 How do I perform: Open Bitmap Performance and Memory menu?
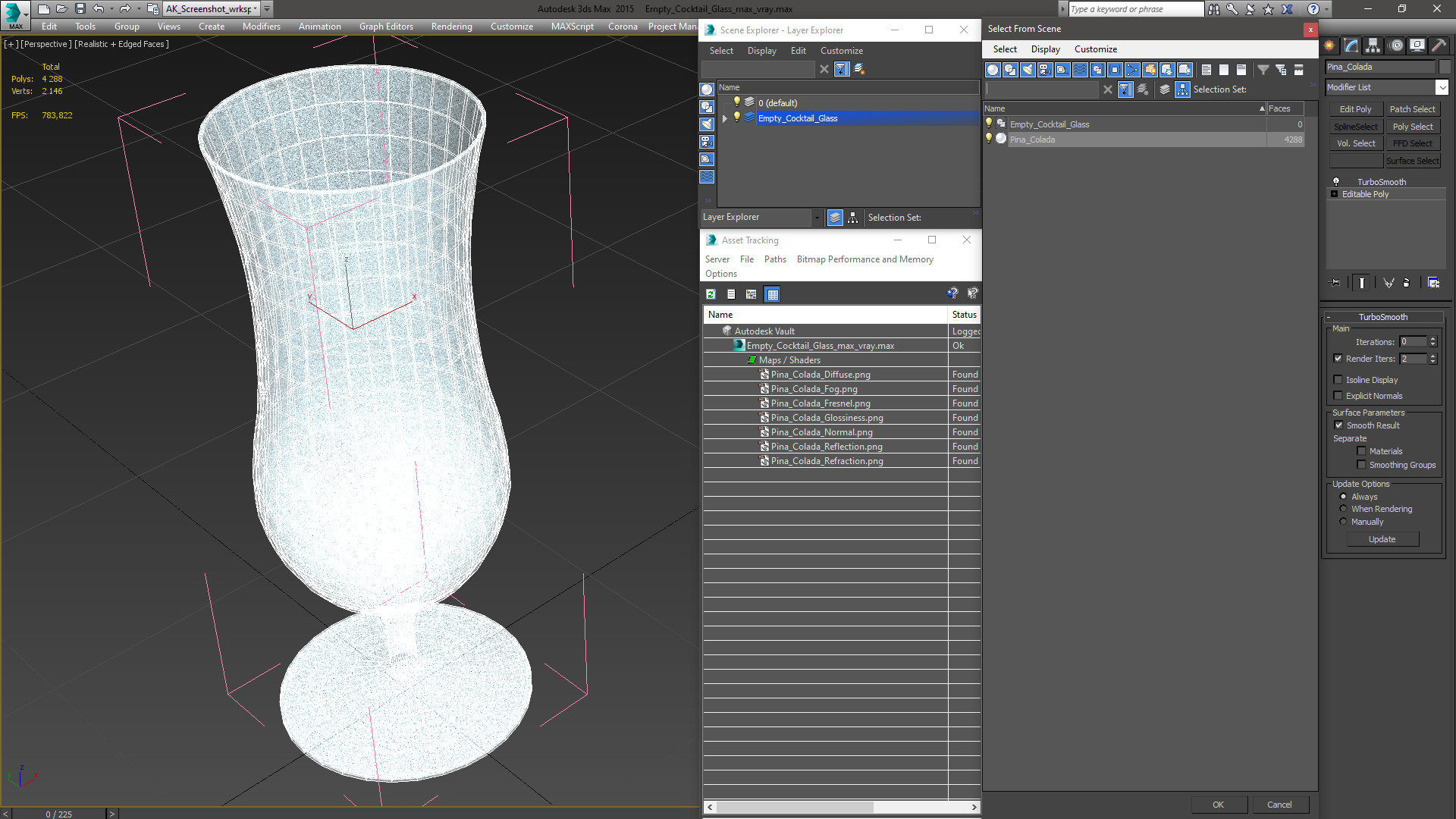864,259
